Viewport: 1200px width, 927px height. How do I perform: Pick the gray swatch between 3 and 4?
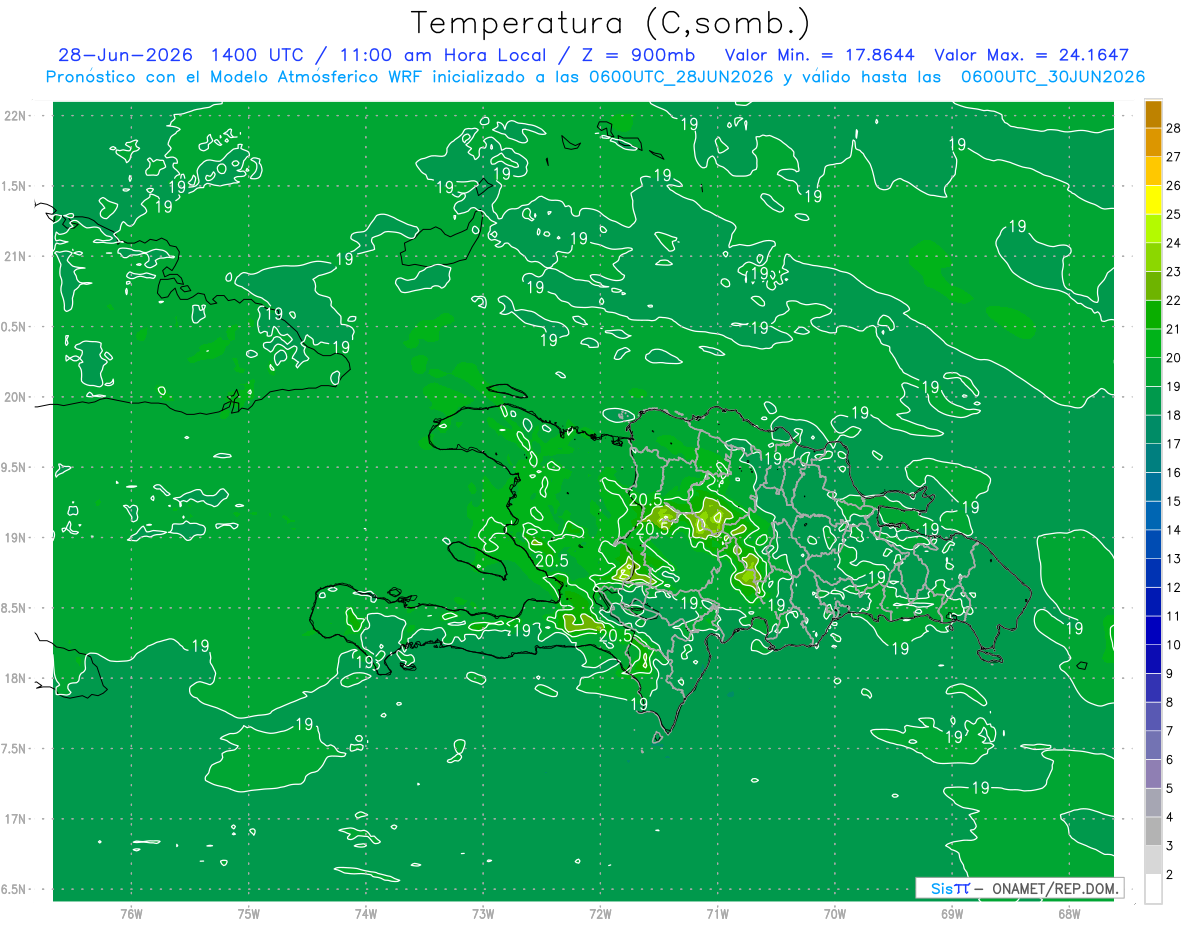click(x=1153, y=831)
